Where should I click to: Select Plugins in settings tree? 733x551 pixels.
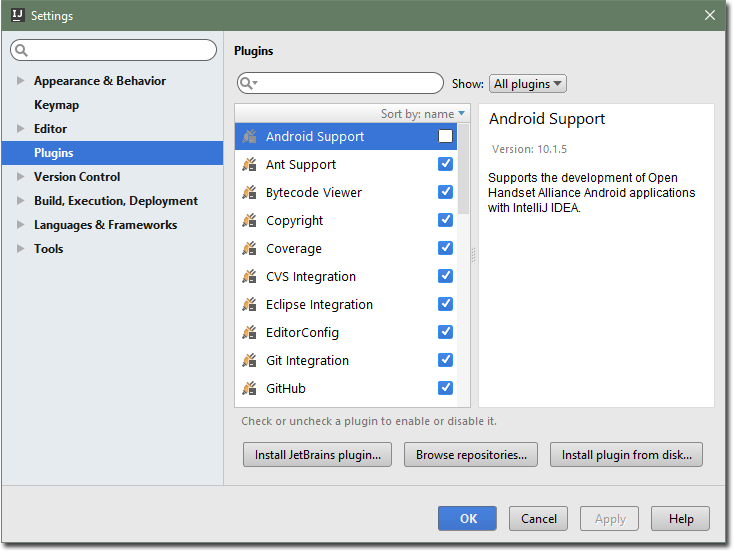pos(112,153)
